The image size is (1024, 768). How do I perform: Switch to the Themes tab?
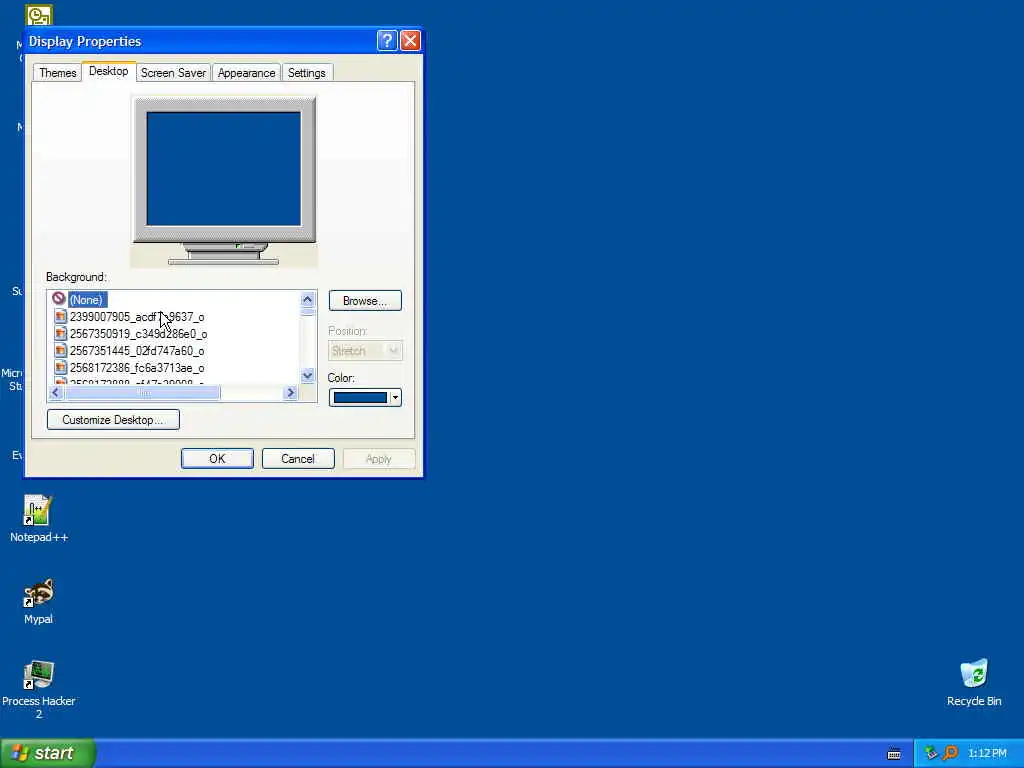point(57,72)
